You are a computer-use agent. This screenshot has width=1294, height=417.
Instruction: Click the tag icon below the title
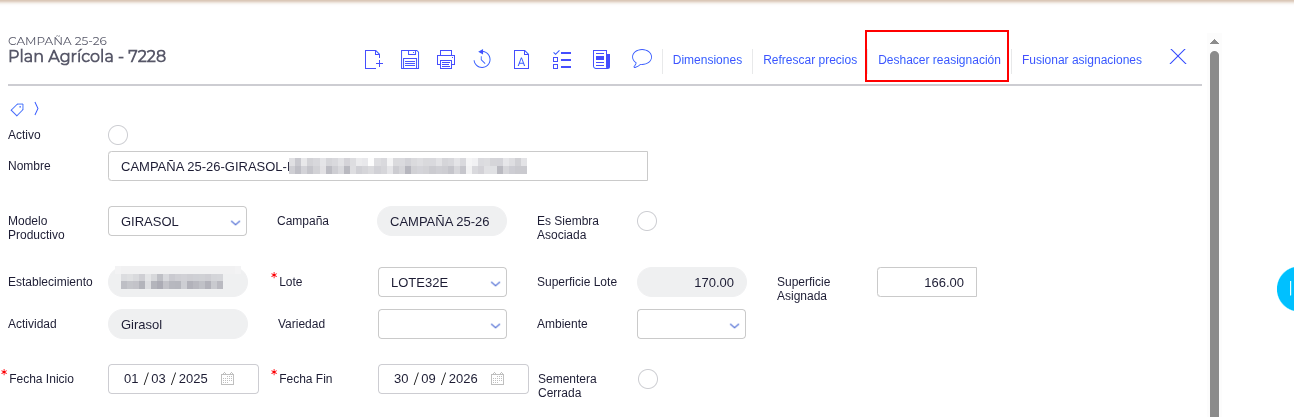coord(17,109)
